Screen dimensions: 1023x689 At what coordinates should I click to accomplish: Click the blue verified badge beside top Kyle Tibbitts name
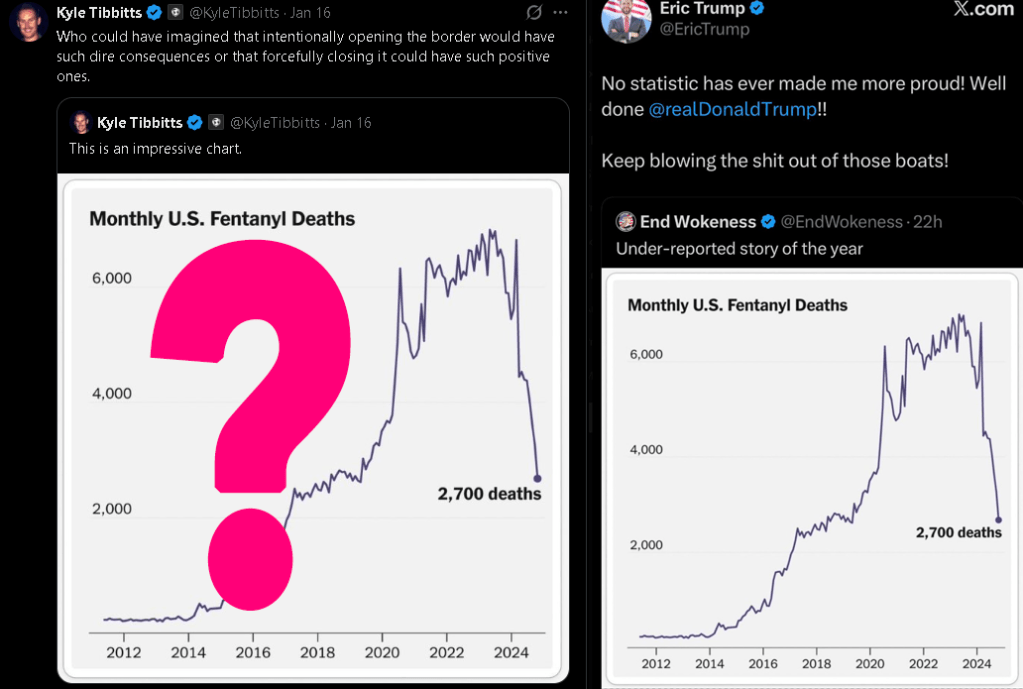click(155, 13)
